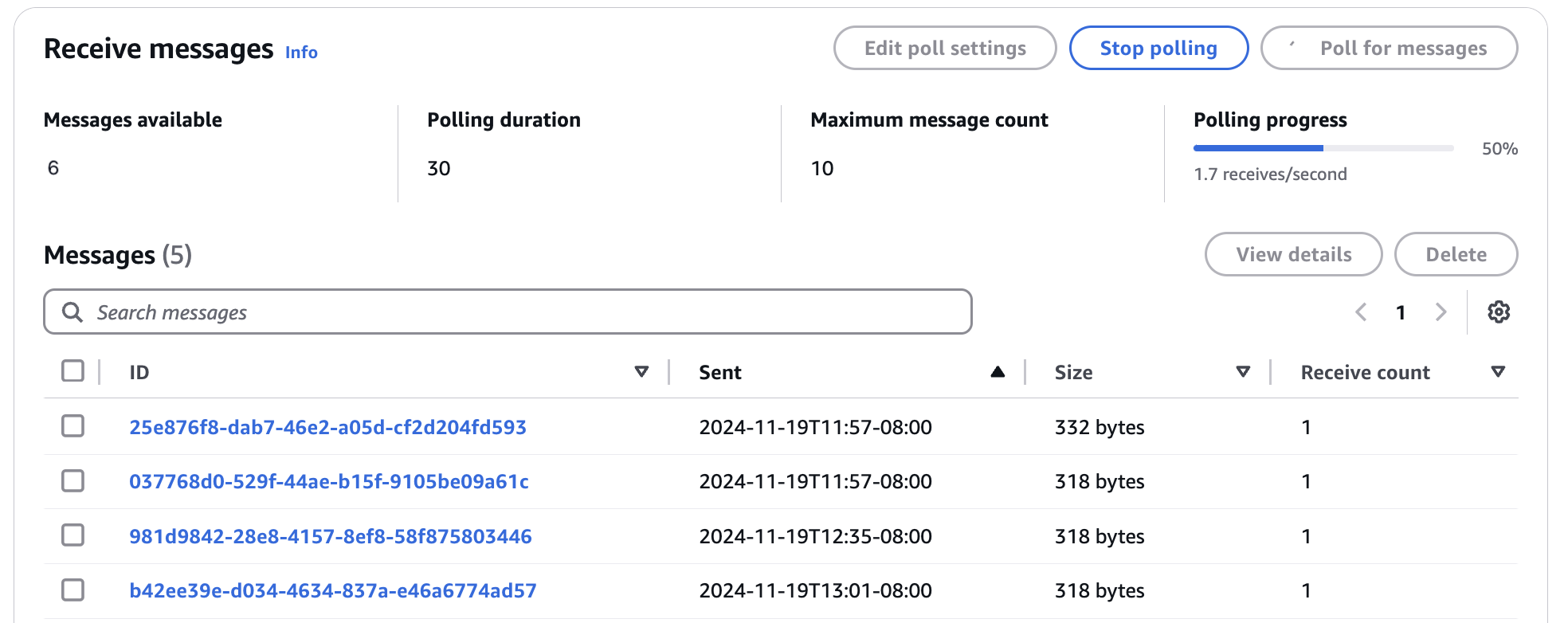Image resolution: width=1568 pixels, height=623 pixels.
Task: Click the Messages (5) heading
Action: pos(118,255)
